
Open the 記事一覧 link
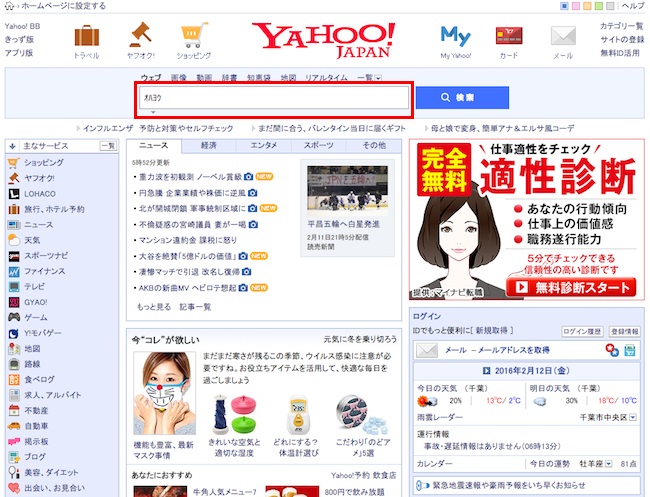pyautogui.click(x=195, y=307)
